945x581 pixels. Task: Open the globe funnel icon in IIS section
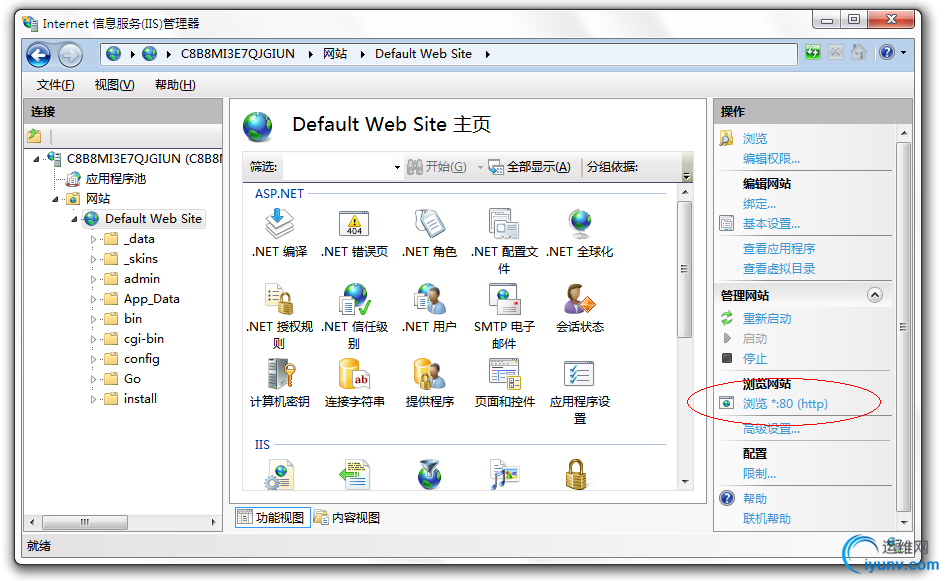pyautogui.click(x=429, y=474)
